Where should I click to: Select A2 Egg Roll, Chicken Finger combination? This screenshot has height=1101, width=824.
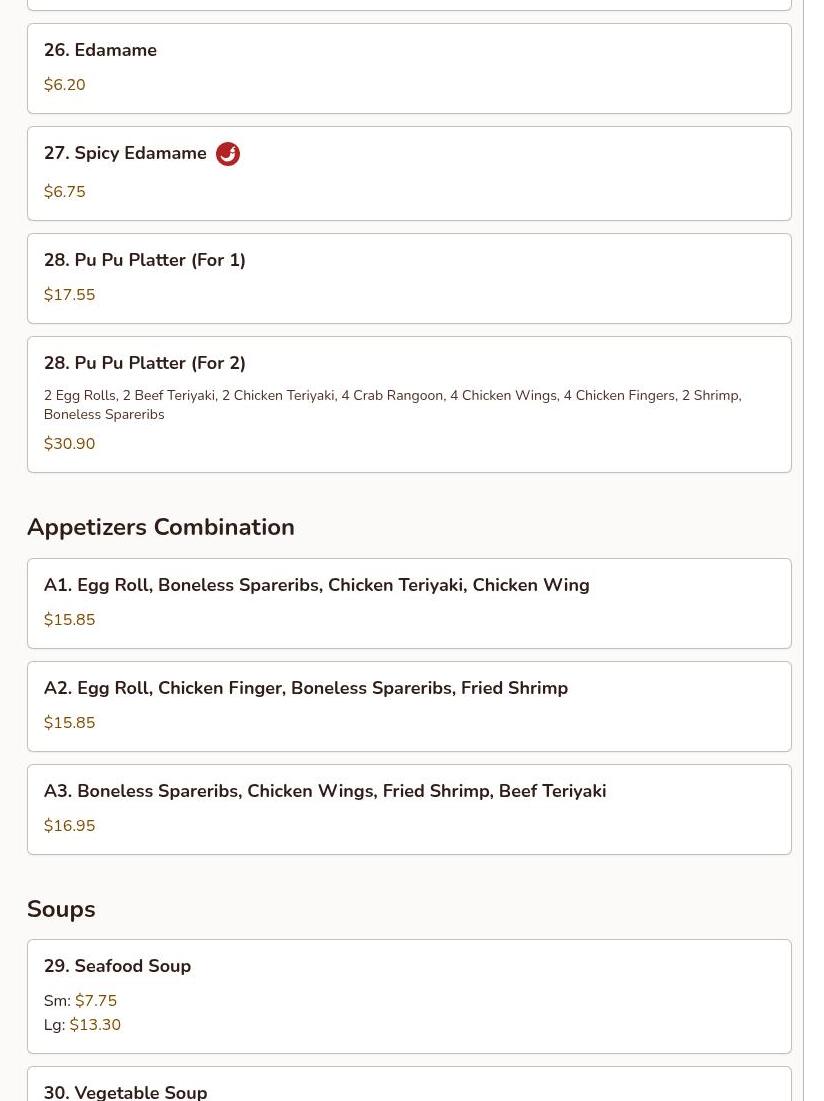pos(409,706)
